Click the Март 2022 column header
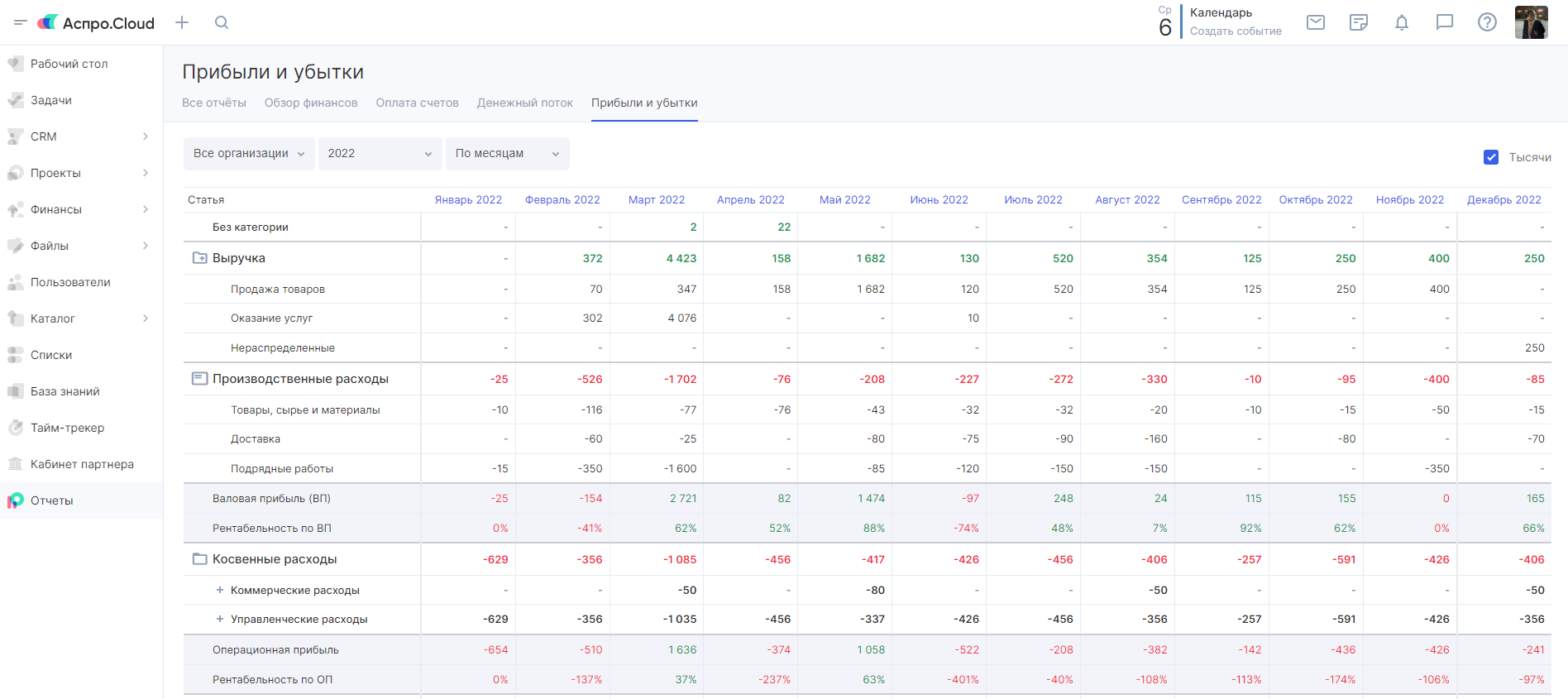Image resolution: width=1568 pixels, height=699 pixels. 657,199
